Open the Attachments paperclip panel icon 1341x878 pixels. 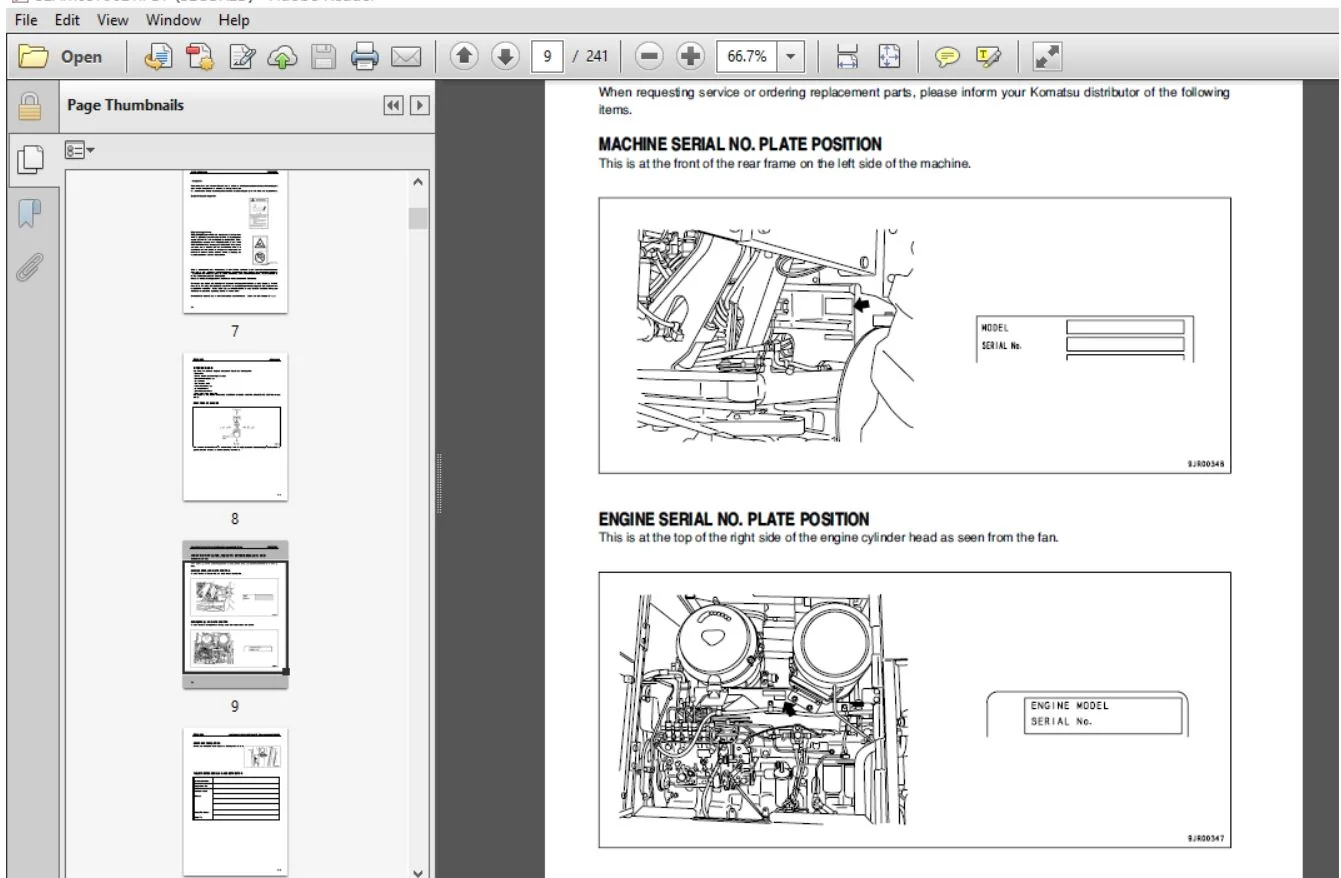(x=31, y=265)
